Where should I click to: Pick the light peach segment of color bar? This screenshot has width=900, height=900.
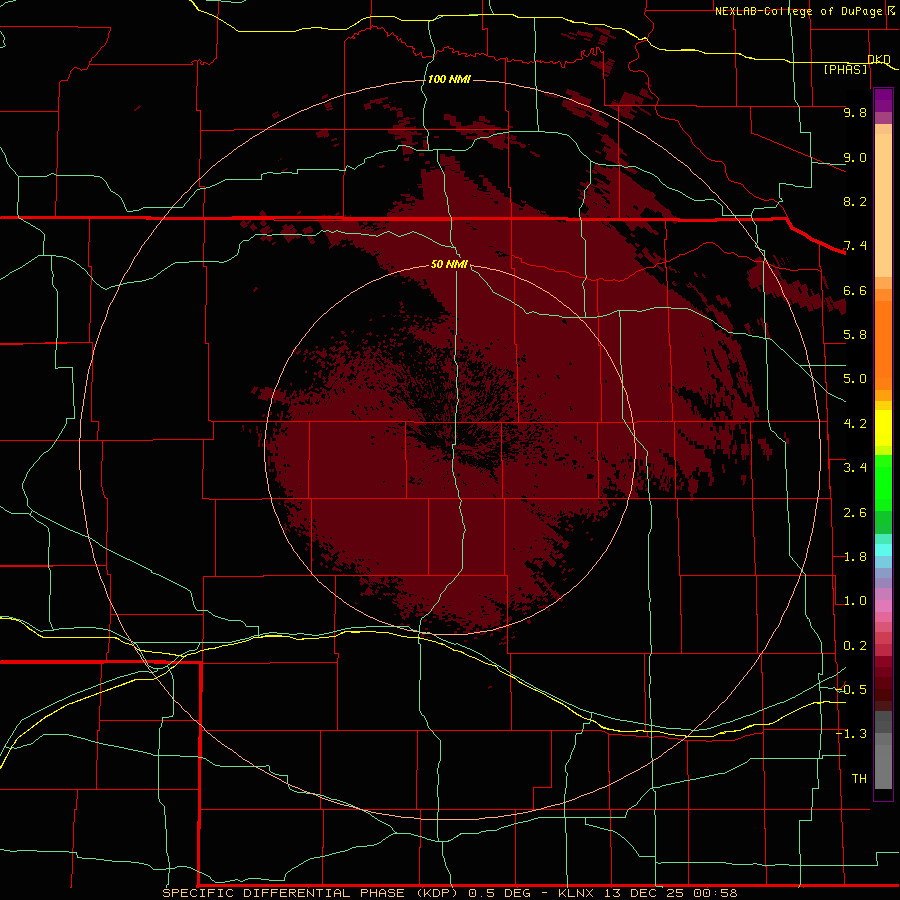[883, 207]
